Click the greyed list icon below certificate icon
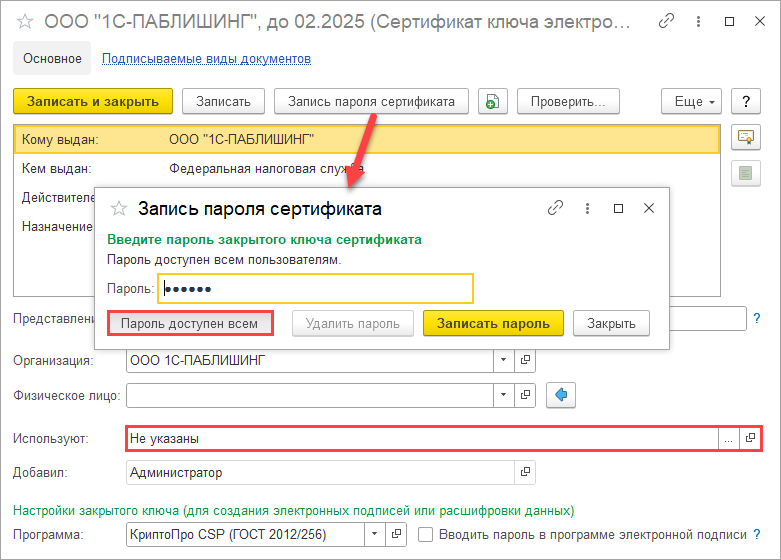The image size is (781, 560). tap(746, 173)
